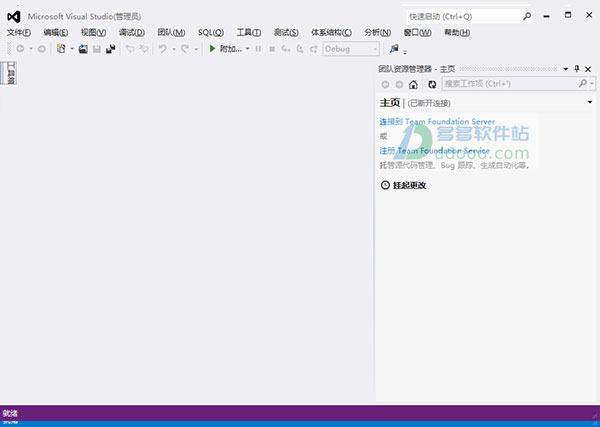The width and height of the screenshot is (600, 427).
Task: Open the 帮助(H) menu
Action: (x=457, y=33)
